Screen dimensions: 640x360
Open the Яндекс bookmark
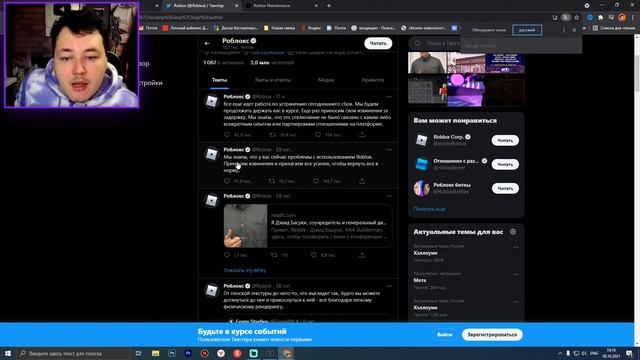311,28
